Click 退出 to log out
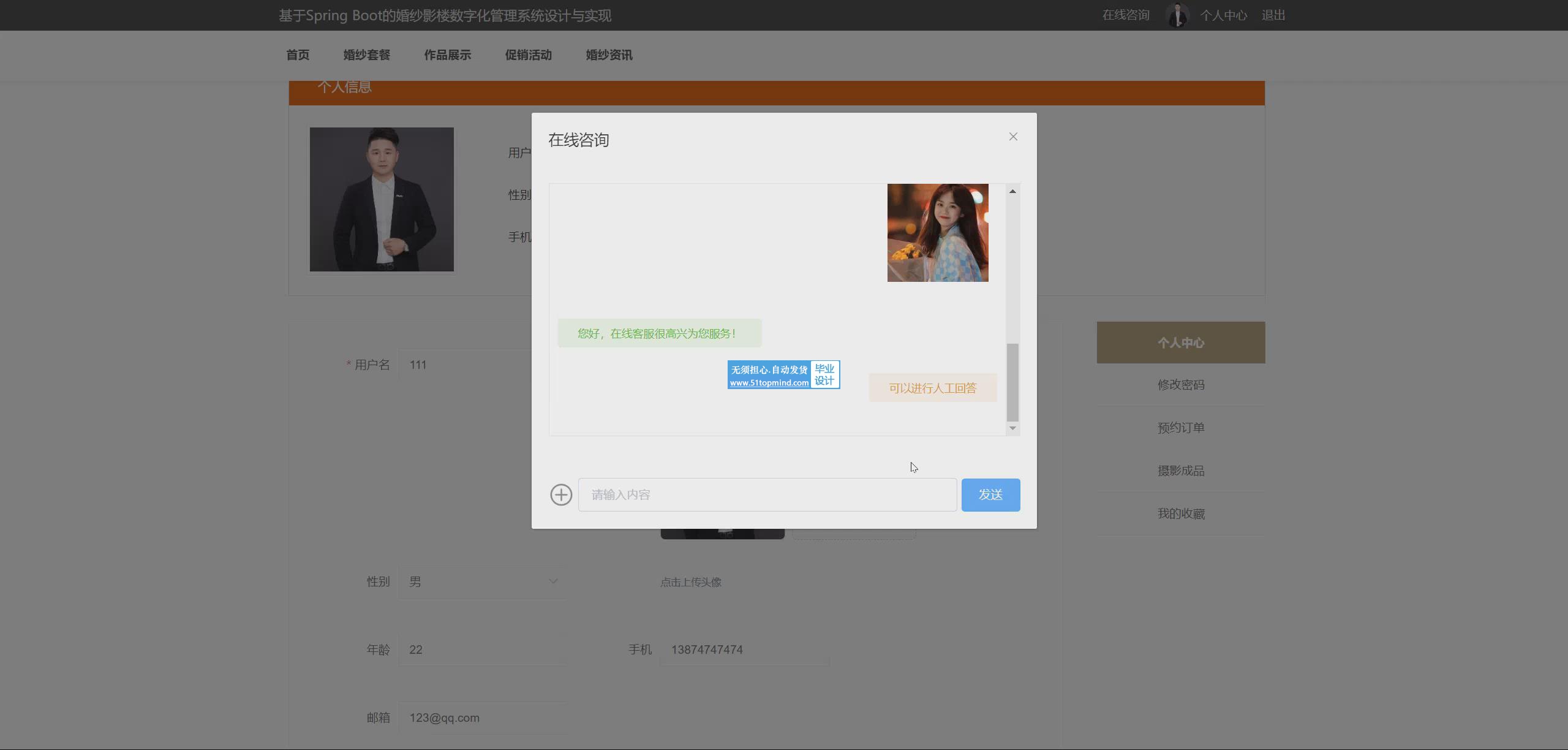1568x750 pixels. click(x=1273, y=15)
